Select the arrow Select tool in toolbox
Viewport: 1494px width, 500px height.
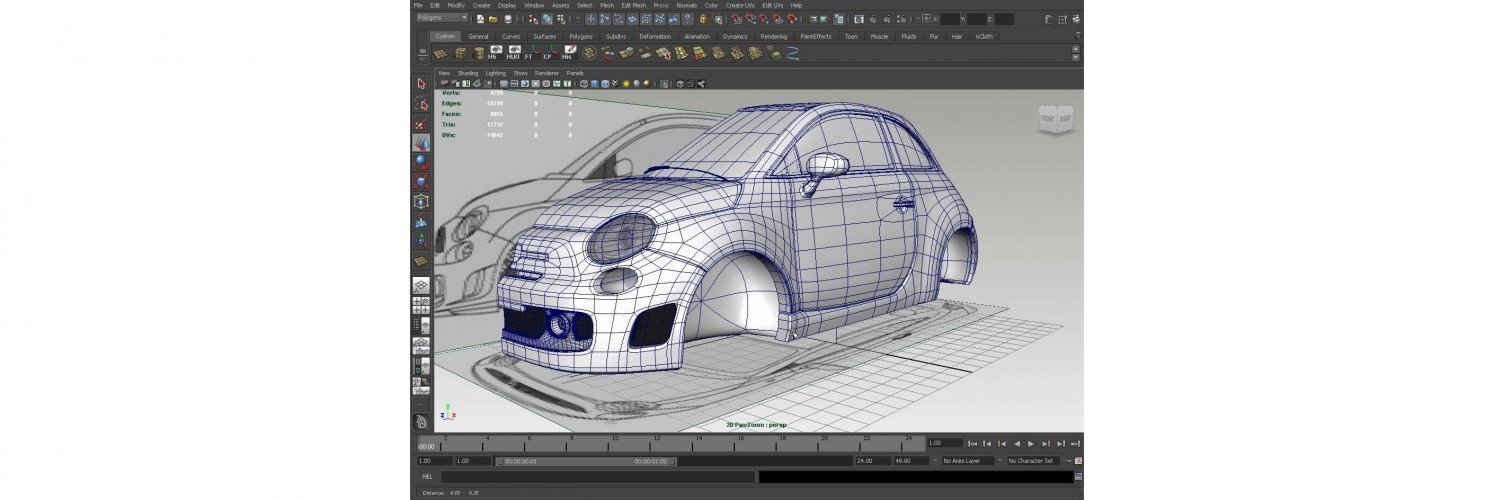[x=421, y=85]
